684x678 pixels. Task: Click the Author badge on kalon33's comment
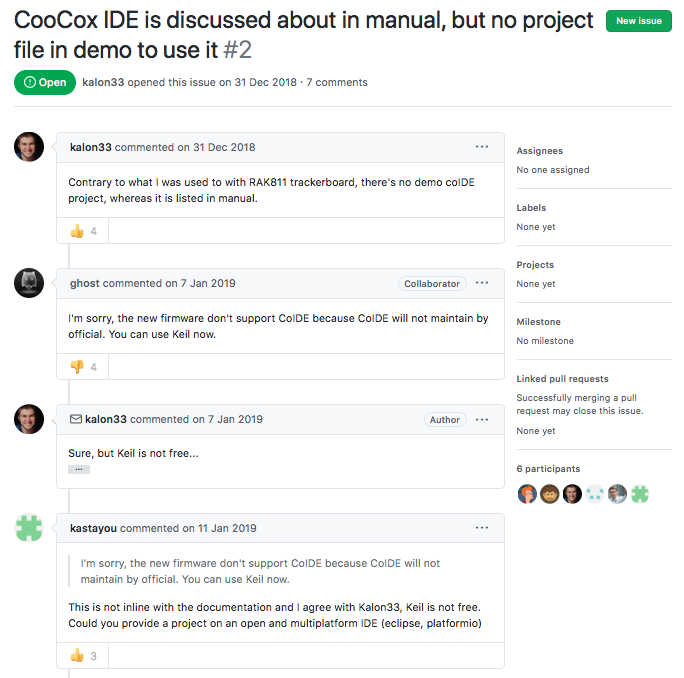pos(444,420)
